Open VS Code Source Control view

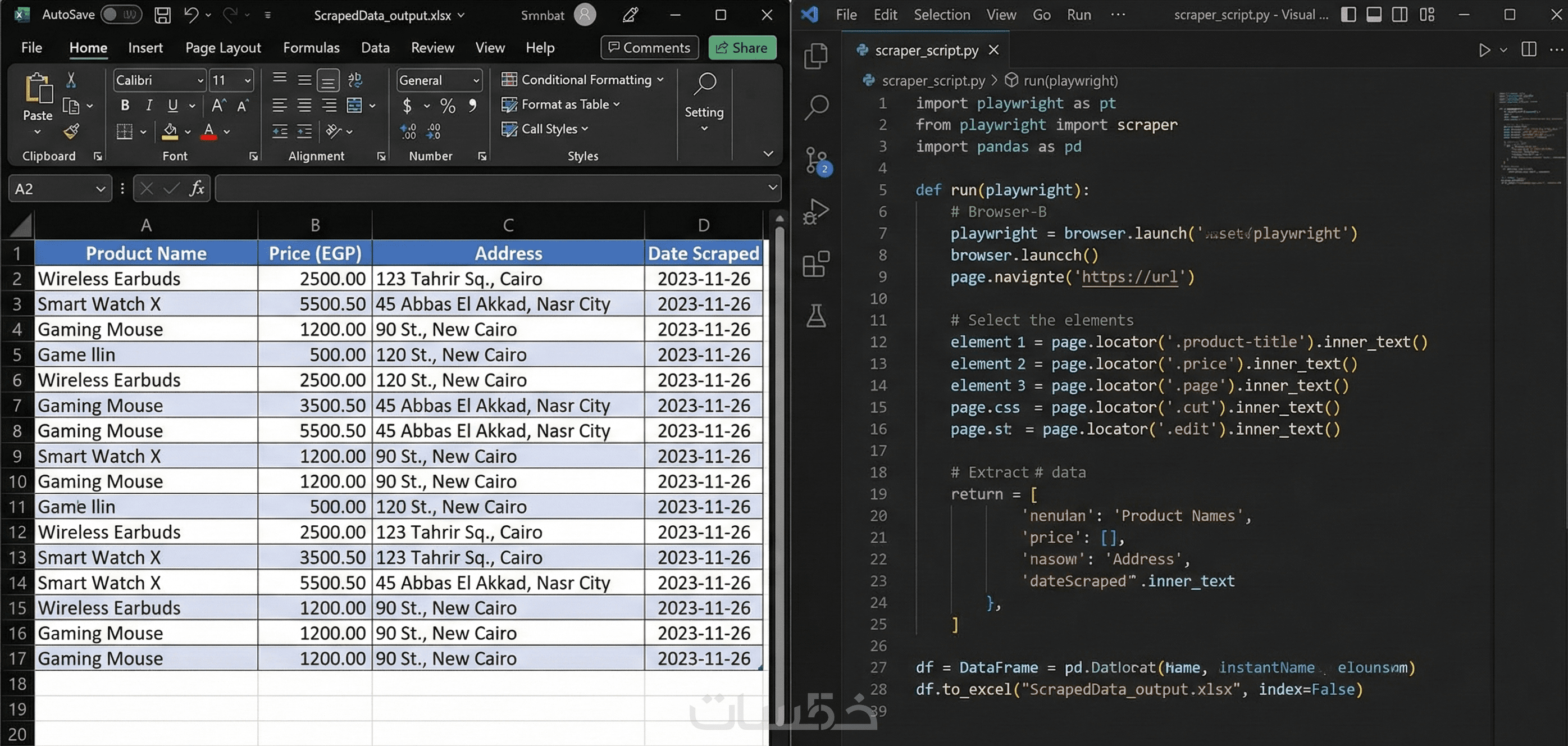pos(816,160)
